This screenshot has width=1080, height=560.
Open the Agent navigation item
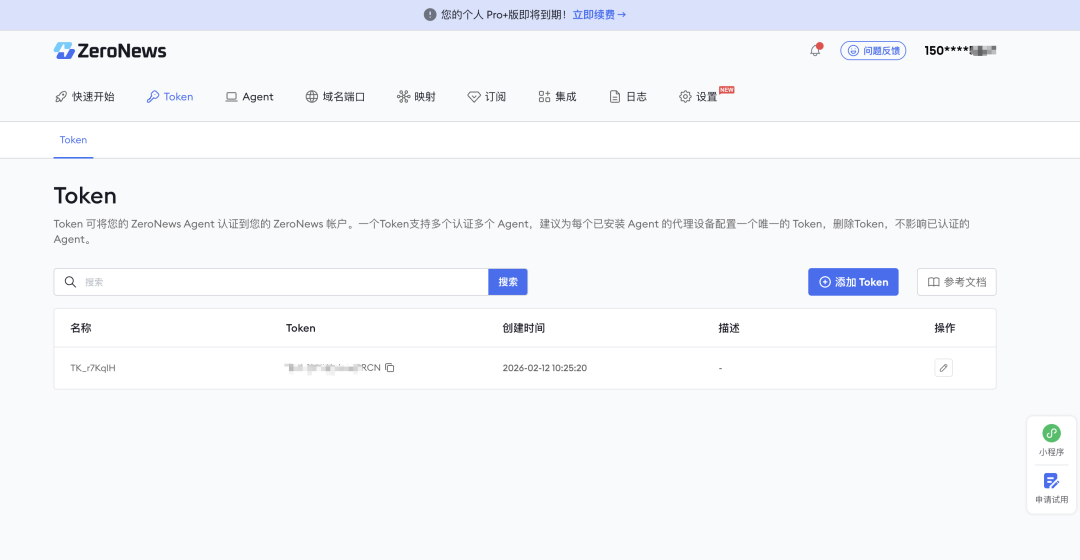(249, 96)
